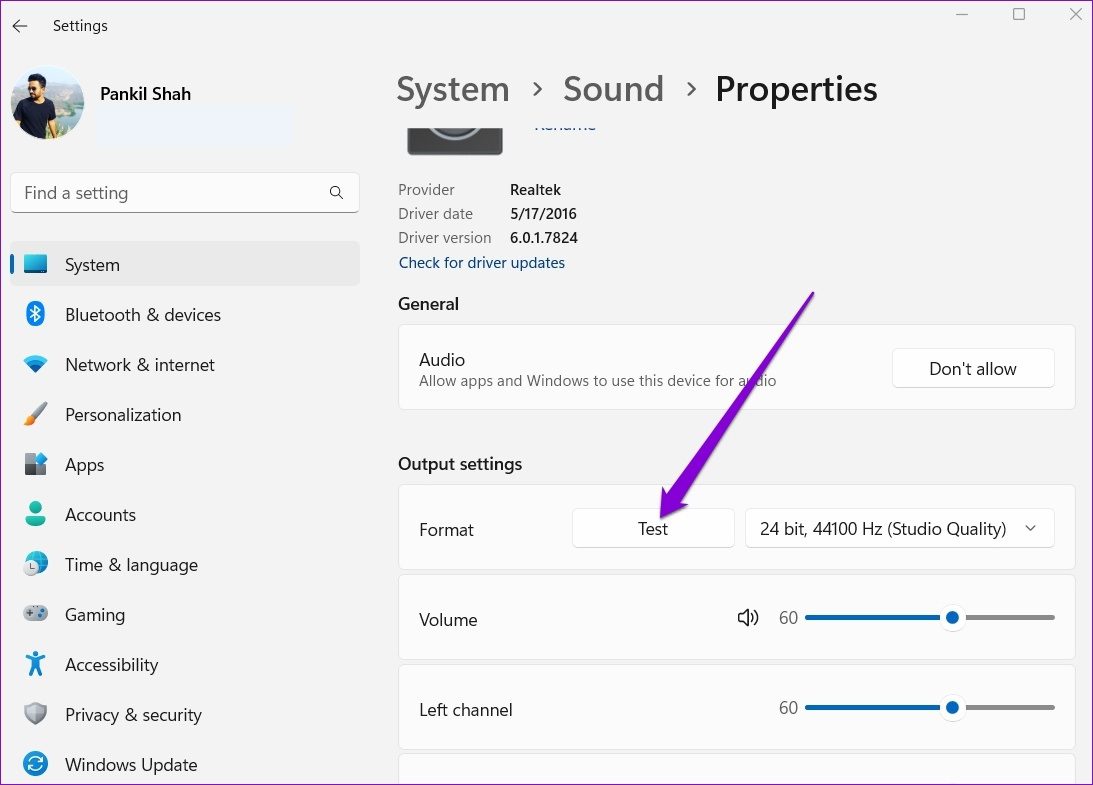This screenshot has width=1093, height=785.
Task: Mute volume using the speaker icon
Action: click(x=747, y=618)
